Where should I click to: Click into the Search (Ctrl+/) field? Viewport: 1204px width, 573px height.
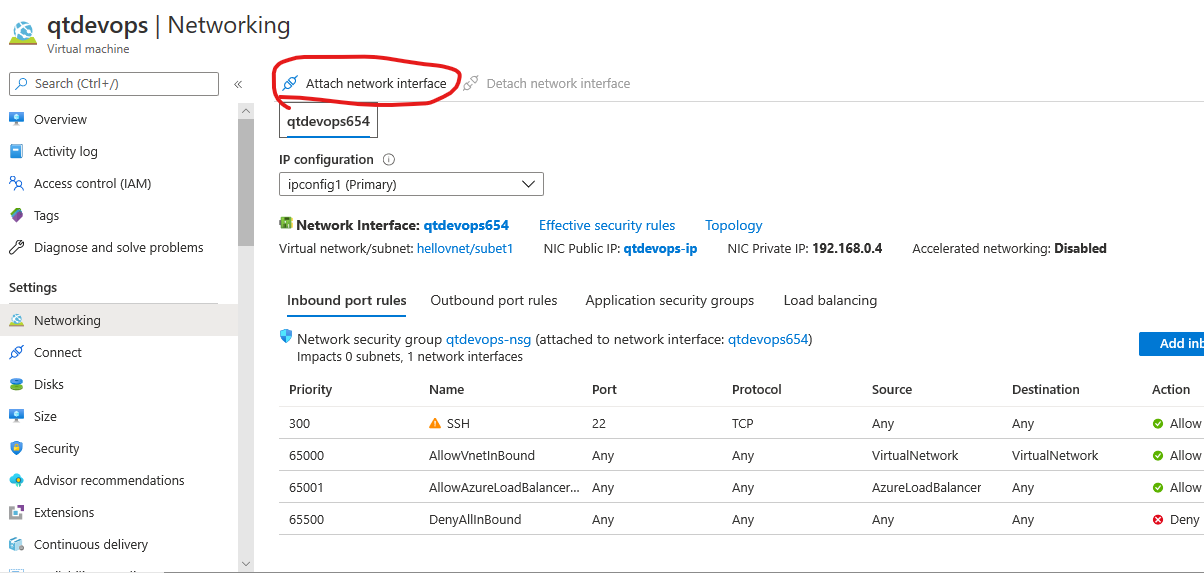tap(113, 84)
